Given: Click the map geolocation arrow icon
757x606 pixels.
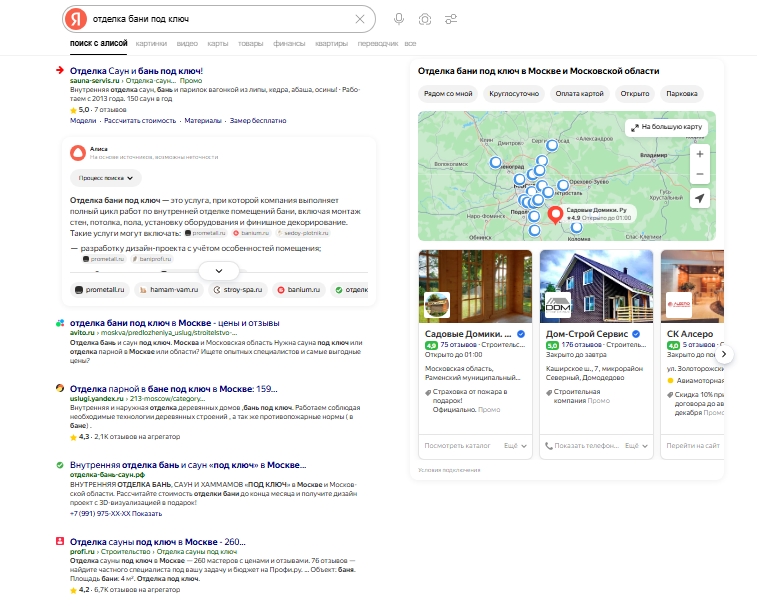Looking at the screenshot, I should 699,199.
